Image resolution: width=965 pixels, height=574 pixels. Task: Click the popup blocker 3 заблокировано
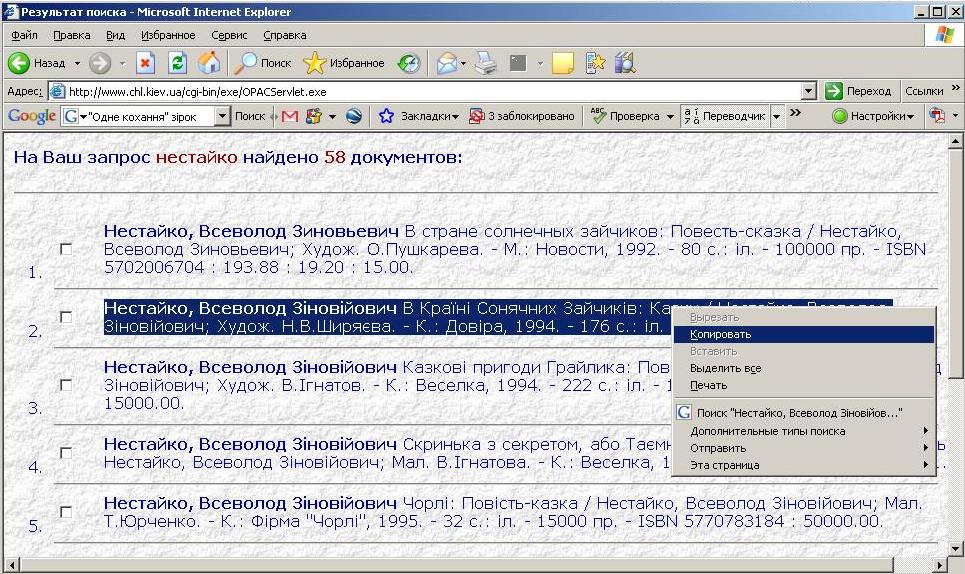coord(521,116)
